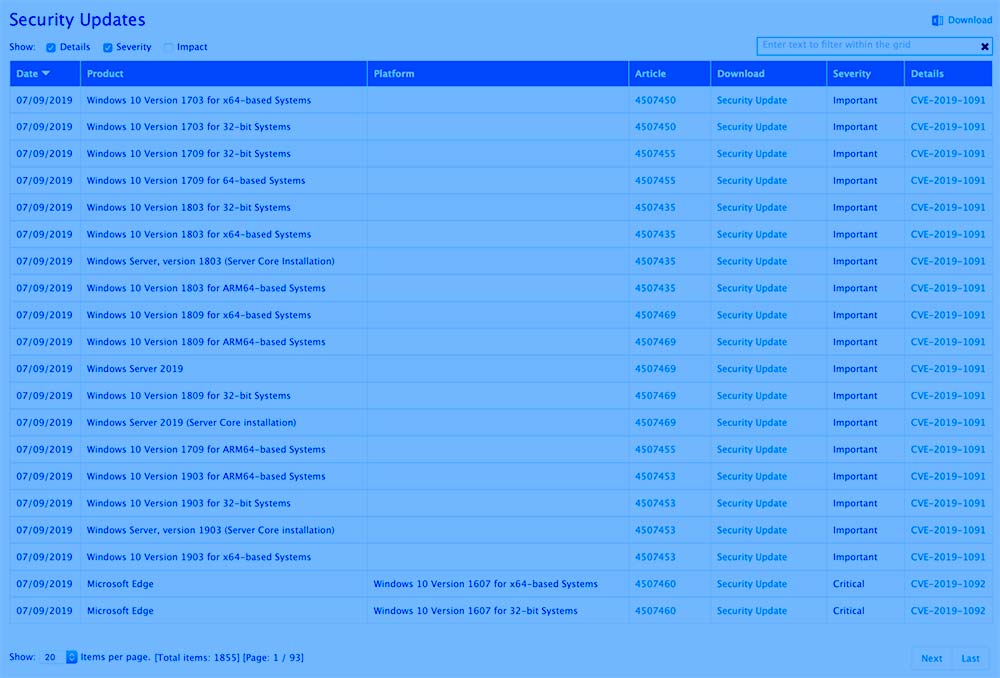Viewport: 1000px width, 678px height.
Task: Open CVE-2019-1091 for Windows Server 2019 row
Action: point(948,369)
